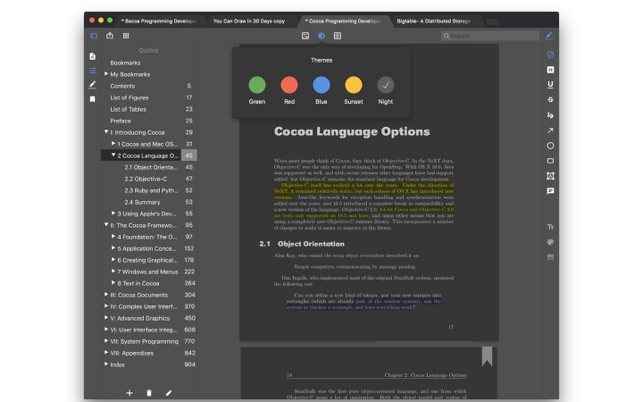Click the share icon in the toolbar

[x=109, y=35]
